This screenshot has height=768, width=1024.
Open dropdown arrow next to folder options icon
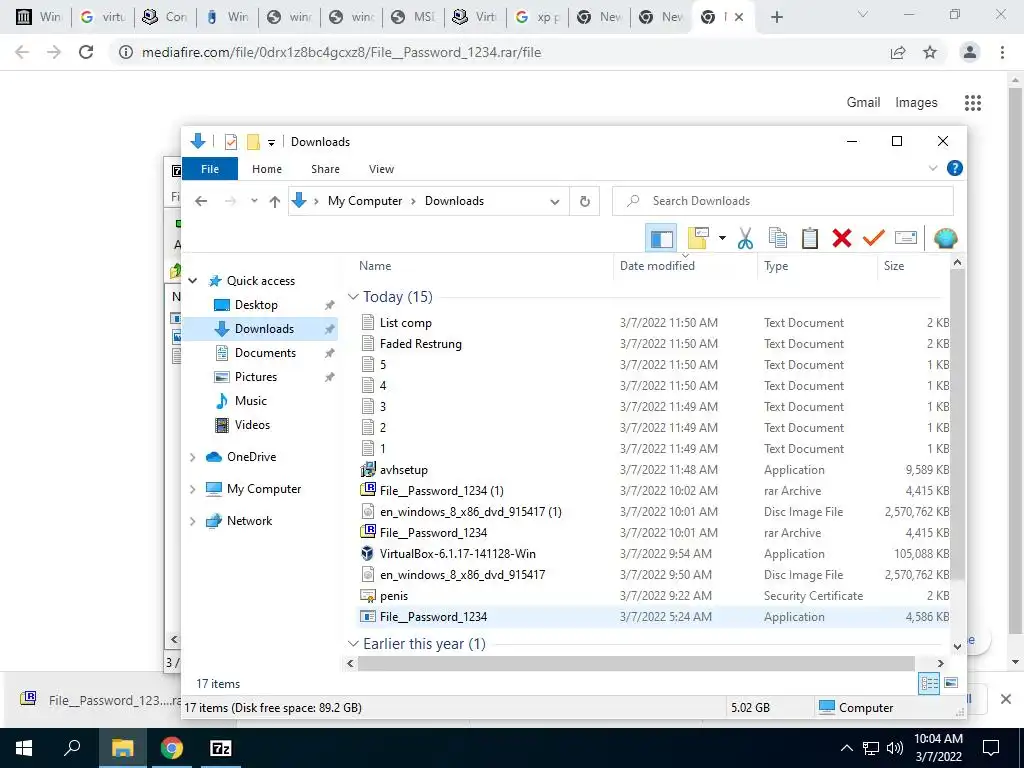pos(722,238)
